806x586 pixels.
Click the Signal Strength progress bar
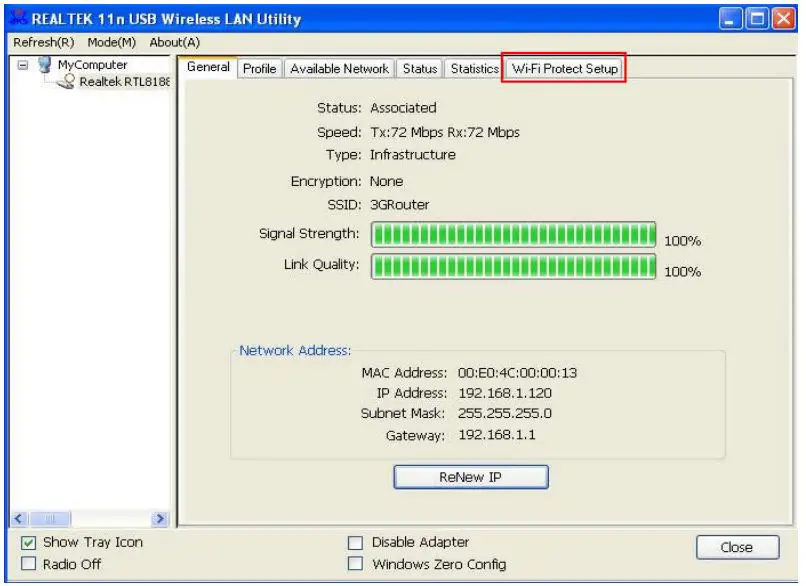(514, 235)
